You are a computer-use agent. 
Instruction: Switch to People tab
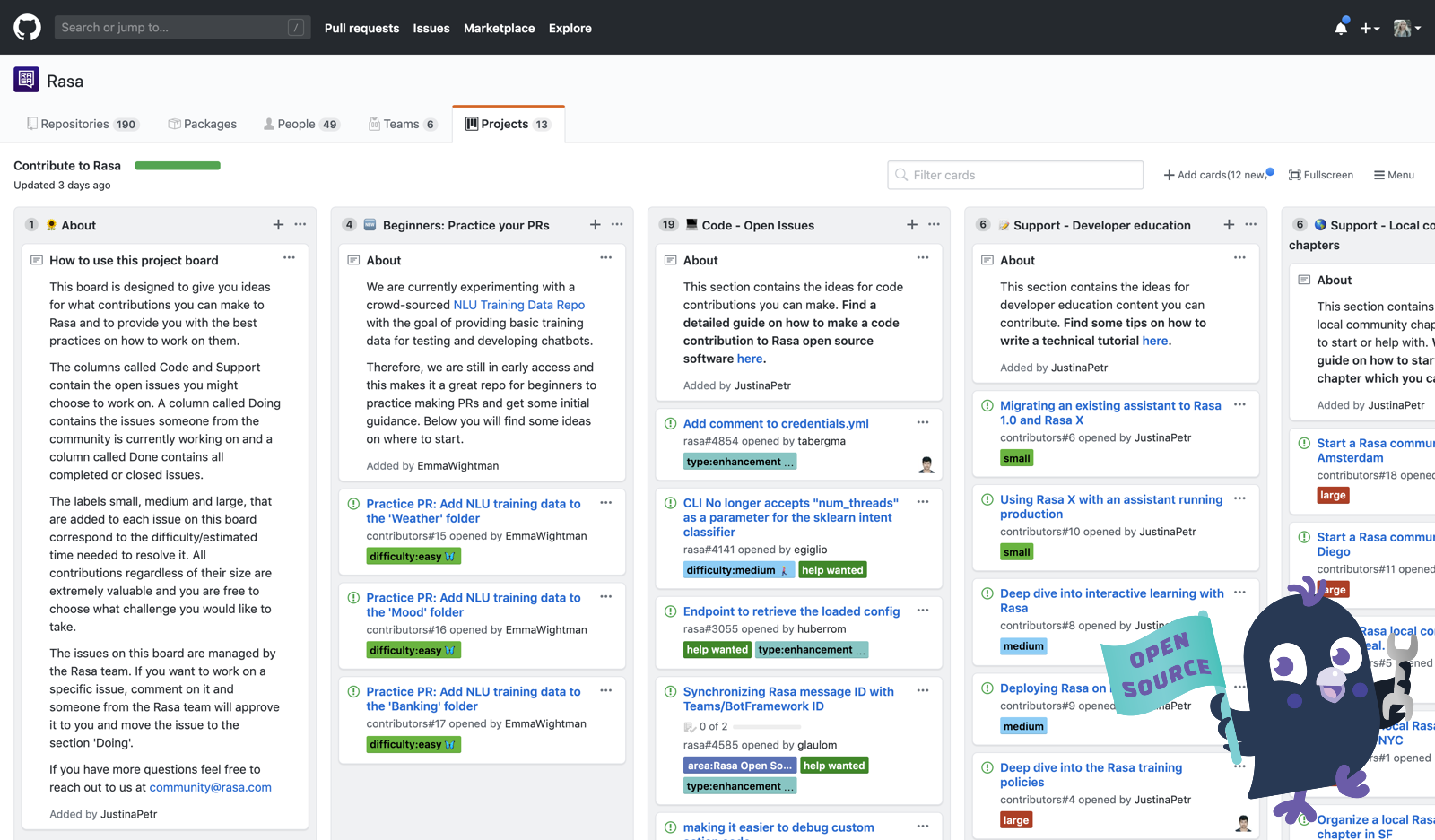tap(301, 124)
